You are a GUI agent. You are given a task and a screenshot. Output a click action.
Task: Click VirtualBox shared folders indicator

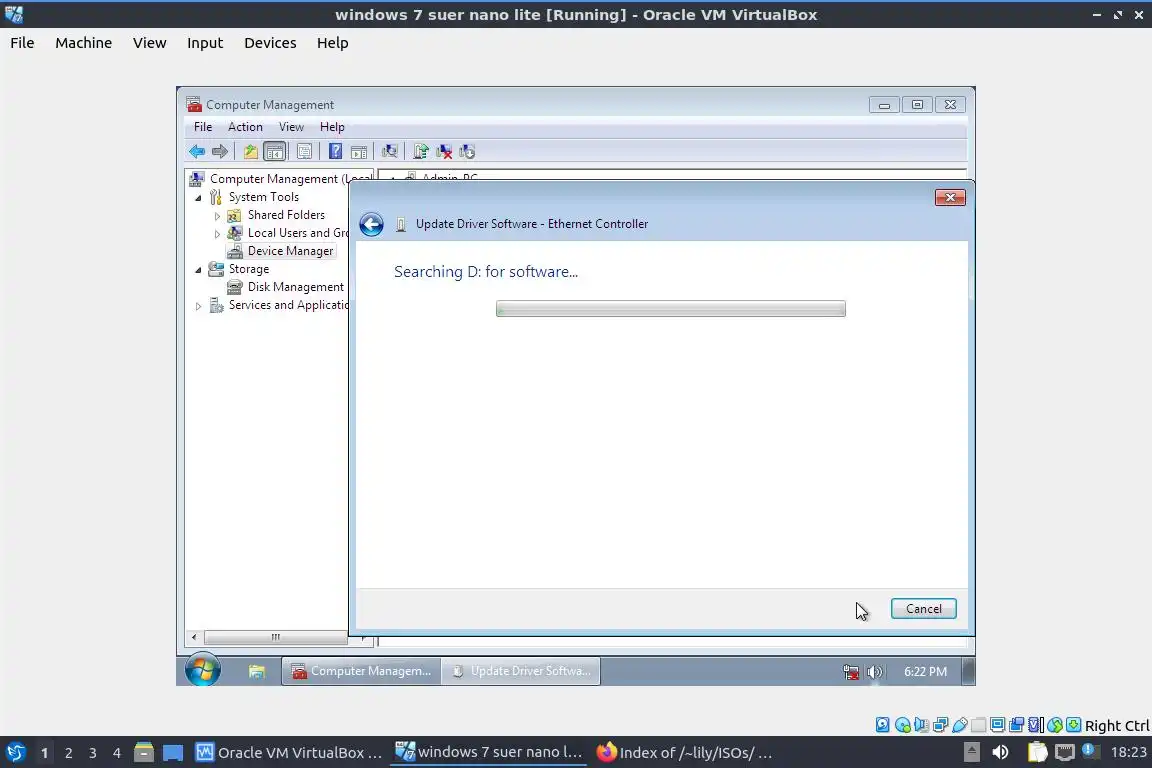click(979, 725)
